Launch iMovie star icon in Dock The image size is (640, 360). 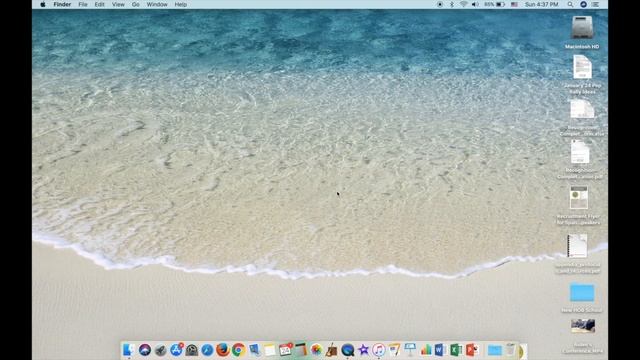tap(363, 350)
